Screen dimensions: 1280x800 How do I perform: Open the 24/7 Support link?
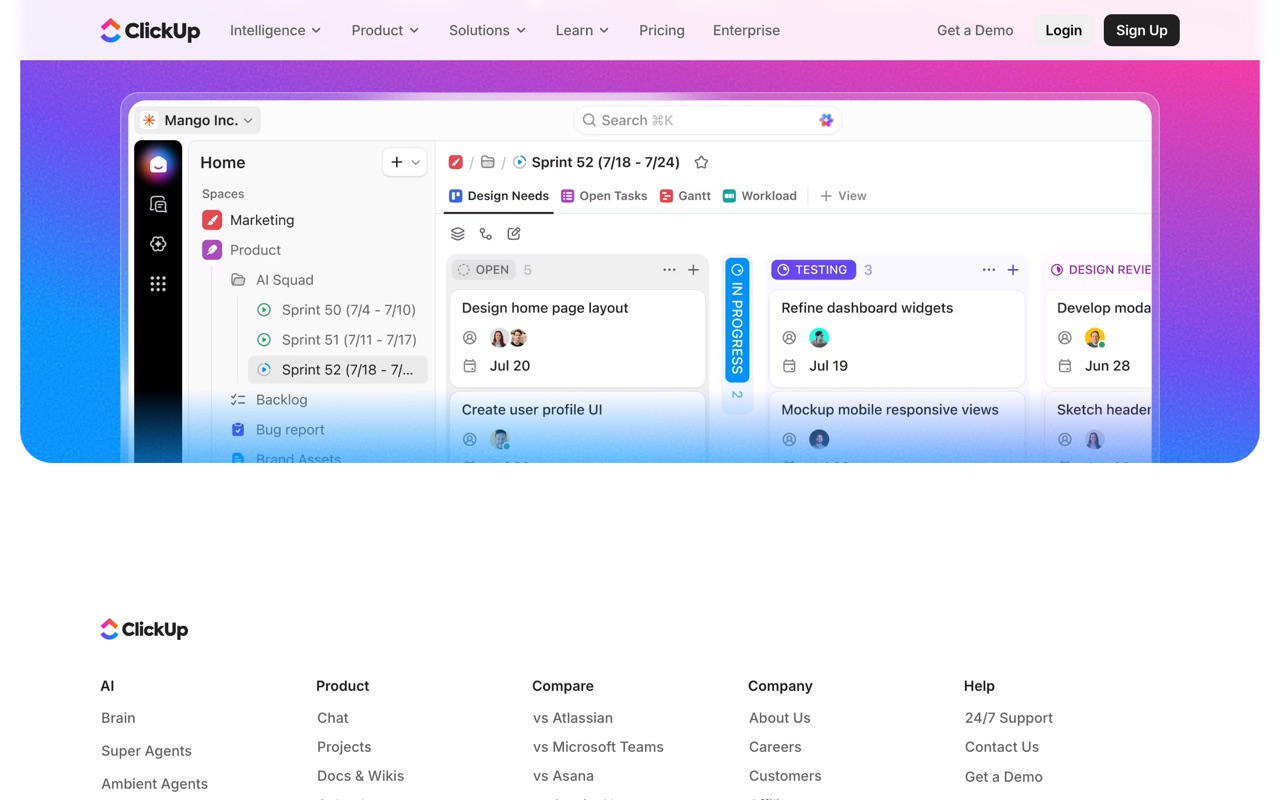1008,718
